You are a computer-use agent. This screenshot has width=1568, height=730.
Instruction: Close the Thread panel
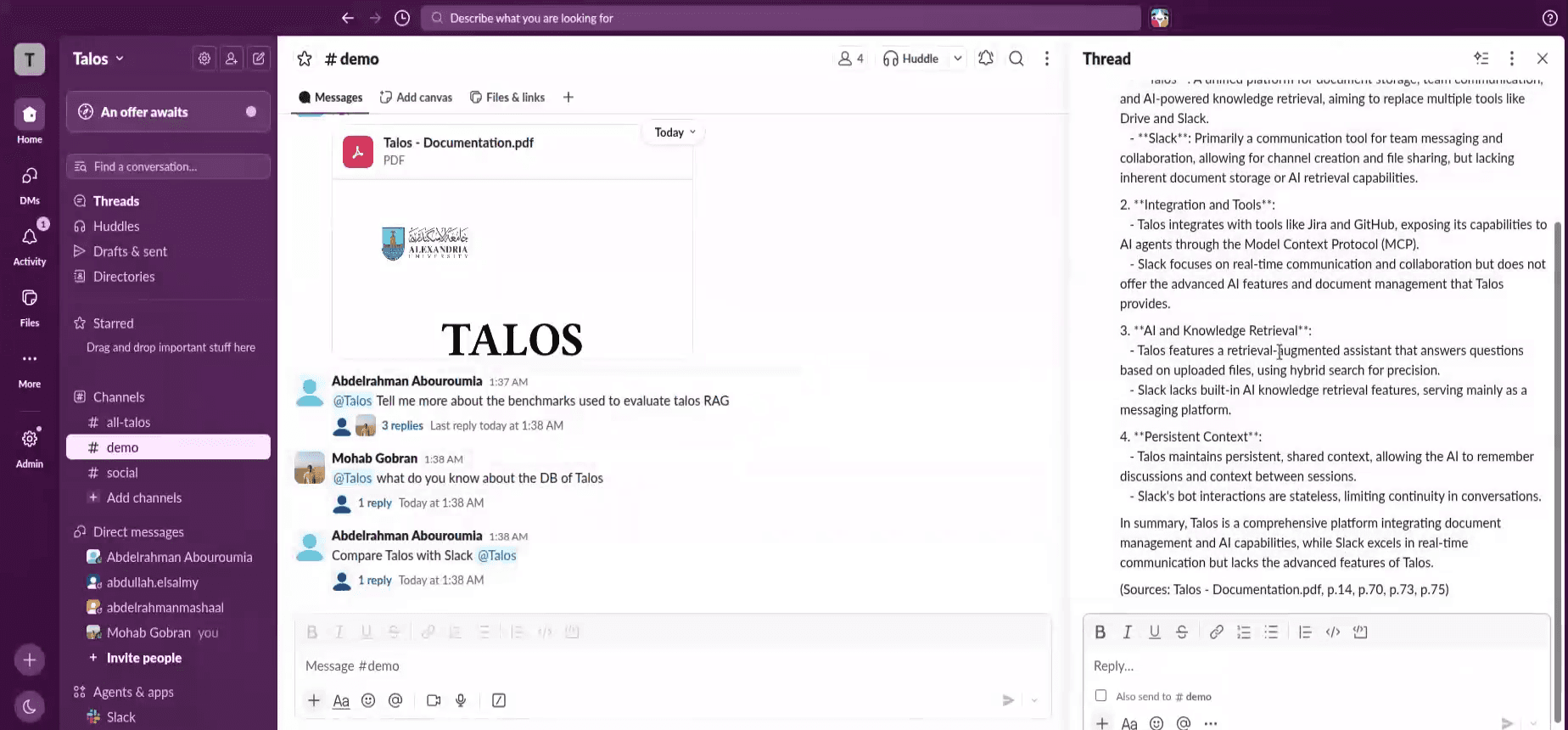coord(1543,59)
